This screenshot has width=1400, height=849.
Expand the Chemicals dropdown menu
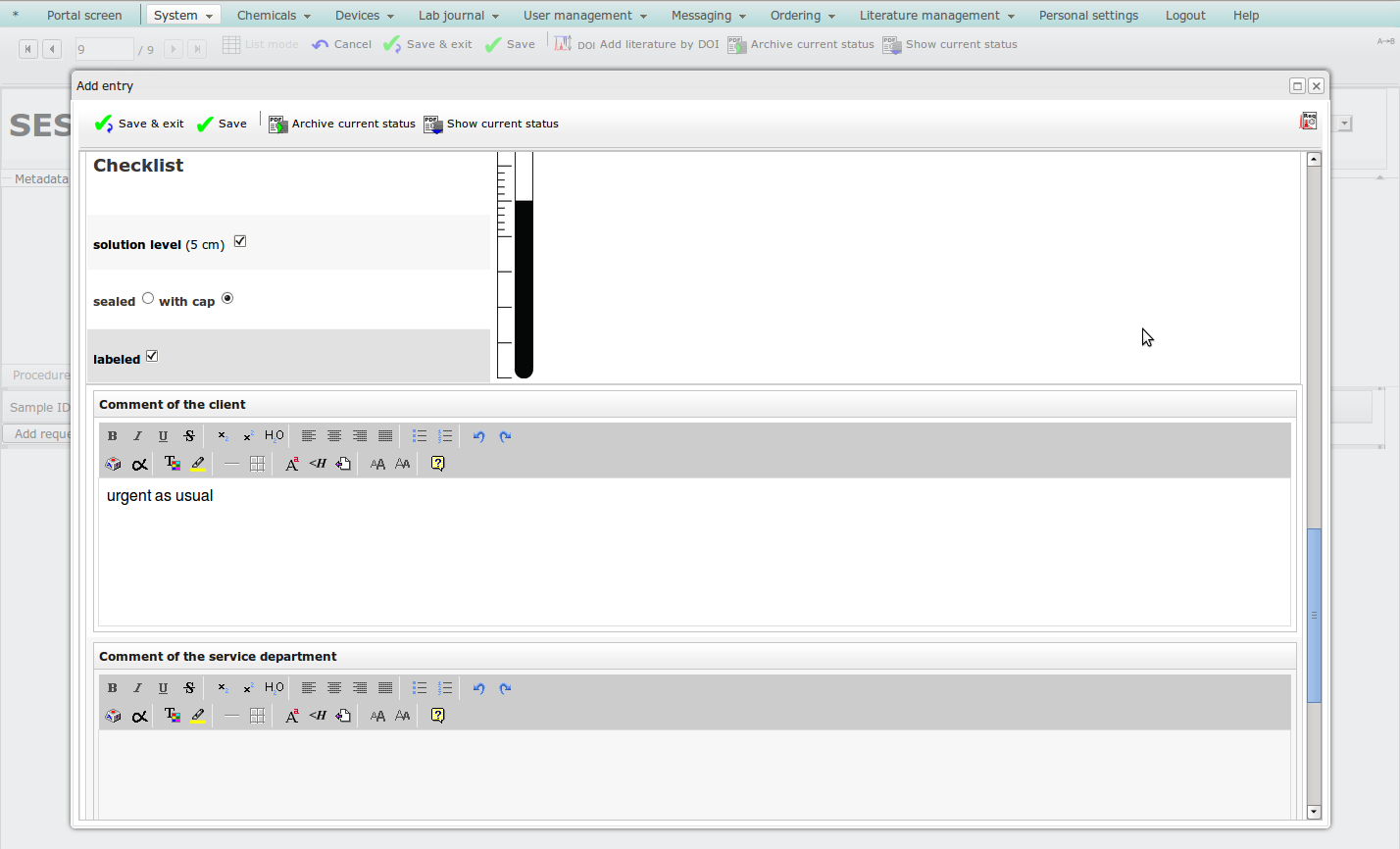pos(274,16)
